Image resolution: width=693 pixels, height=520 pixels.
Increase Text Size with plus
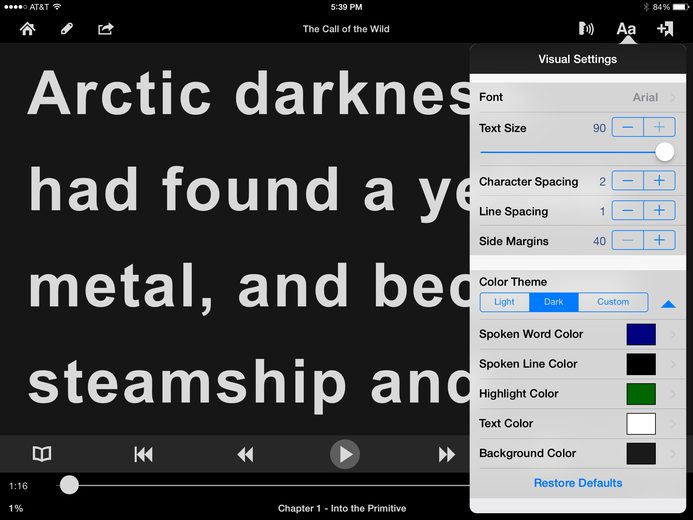pos(659,127)
